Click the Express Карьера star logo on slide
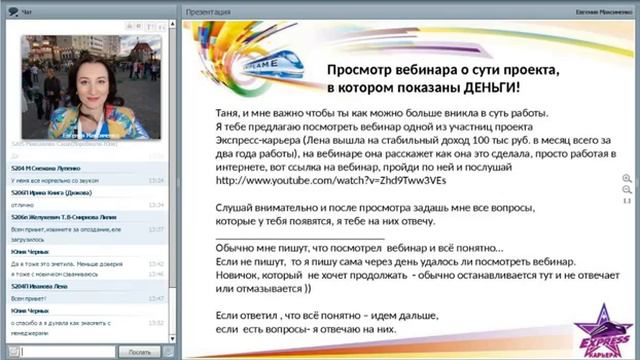The image size is (640, 360). pos(603,331)
